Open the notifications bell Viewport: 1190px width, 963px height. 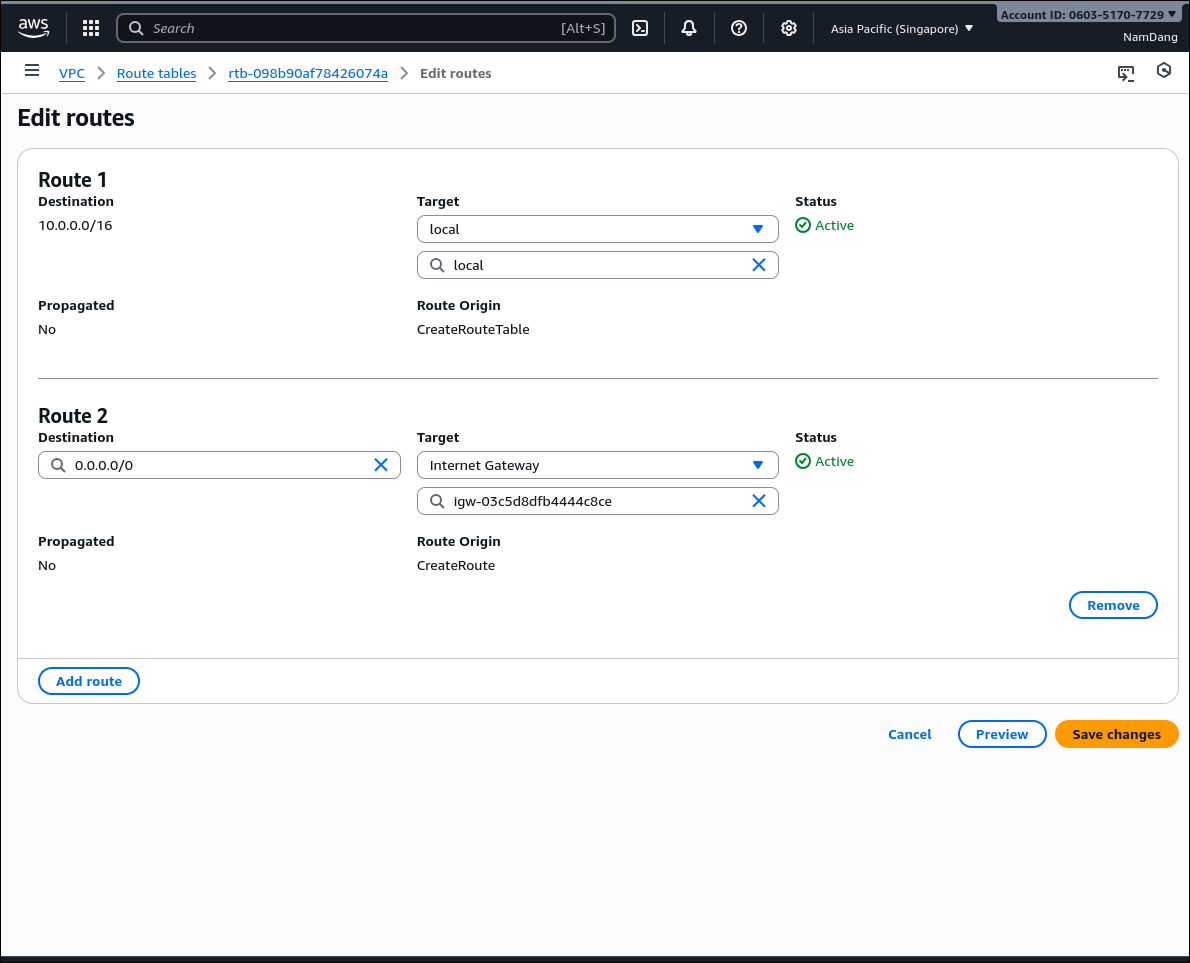689,28
